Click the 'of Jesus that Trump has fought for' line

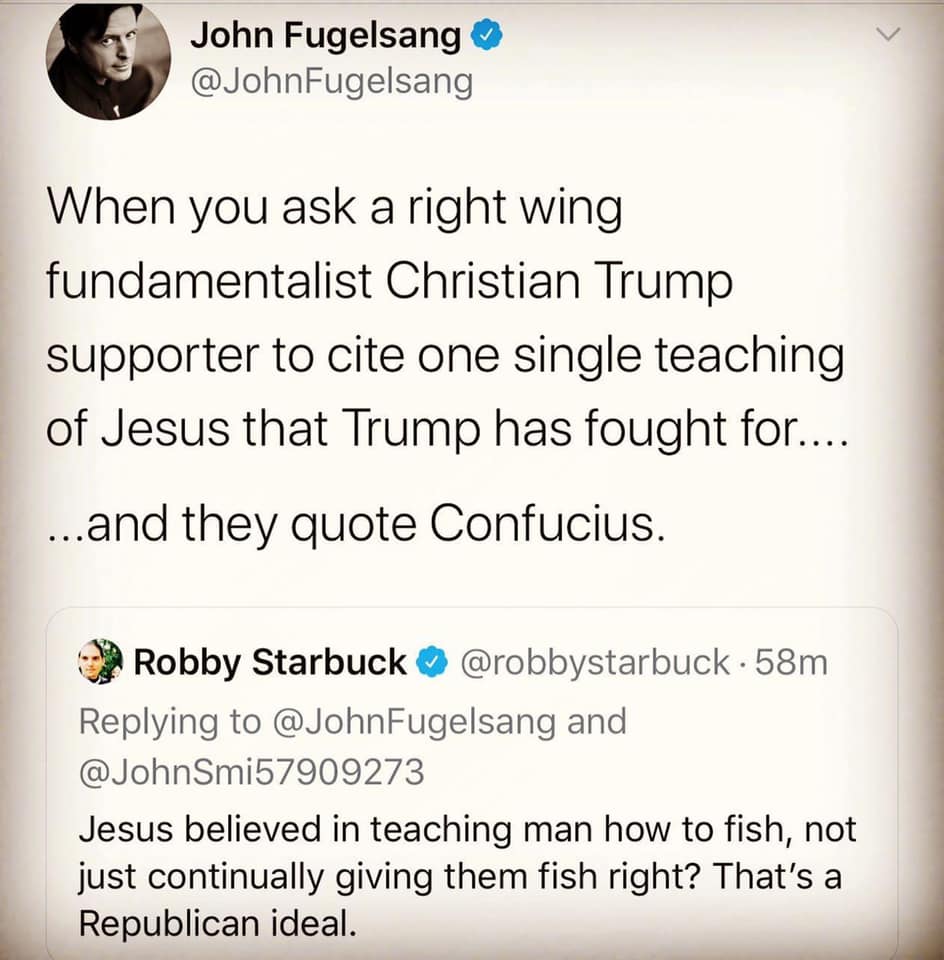click(448, 428)
